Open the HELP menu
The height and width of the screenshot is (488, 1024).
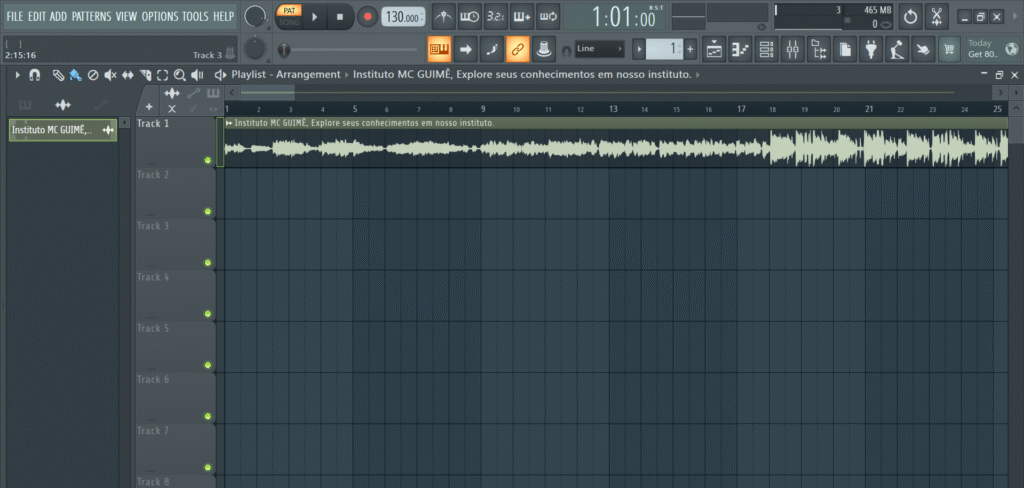click(x=223, y=16)
